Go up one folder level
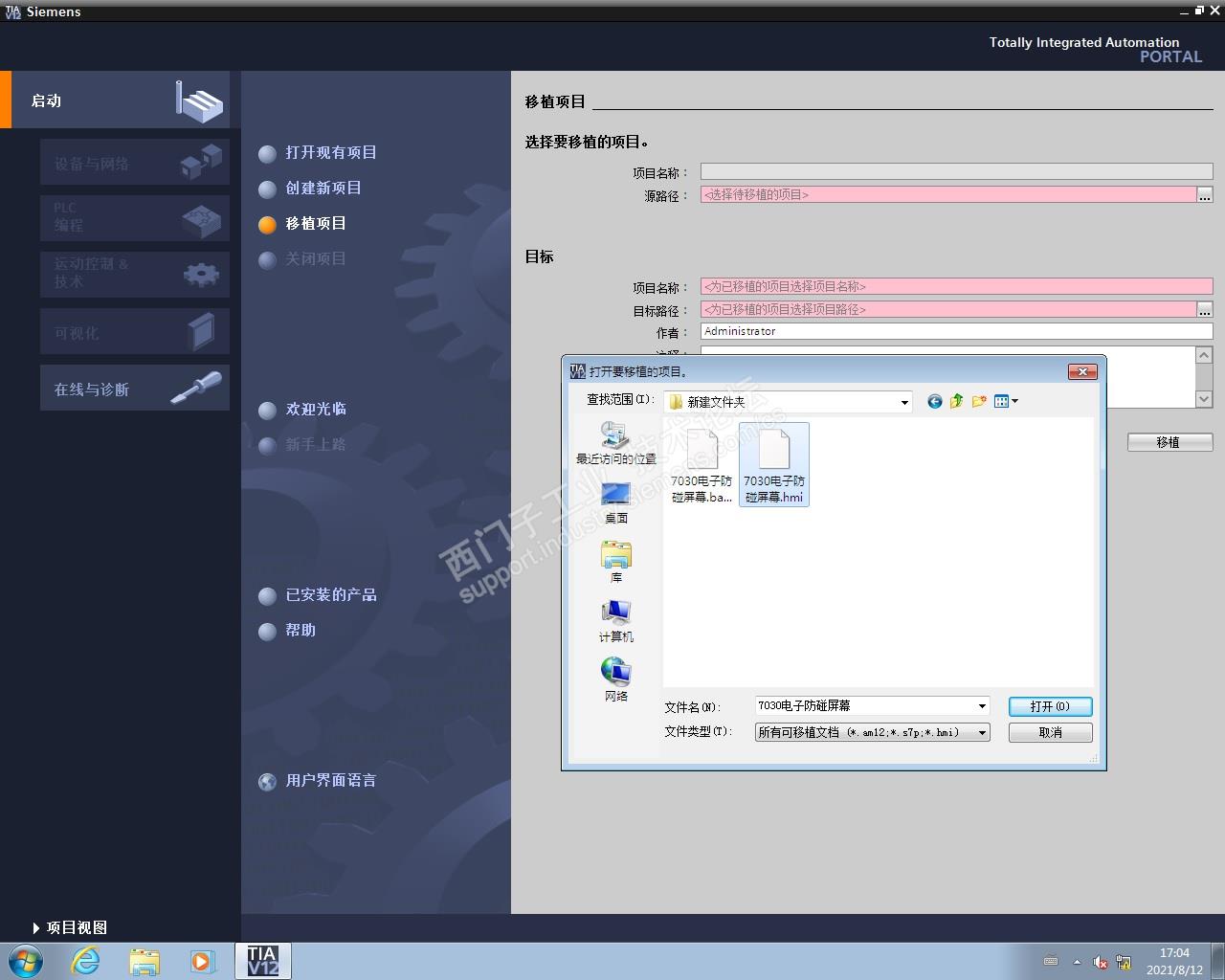This screenshot has height=980, width=1225. click(956, 402)
